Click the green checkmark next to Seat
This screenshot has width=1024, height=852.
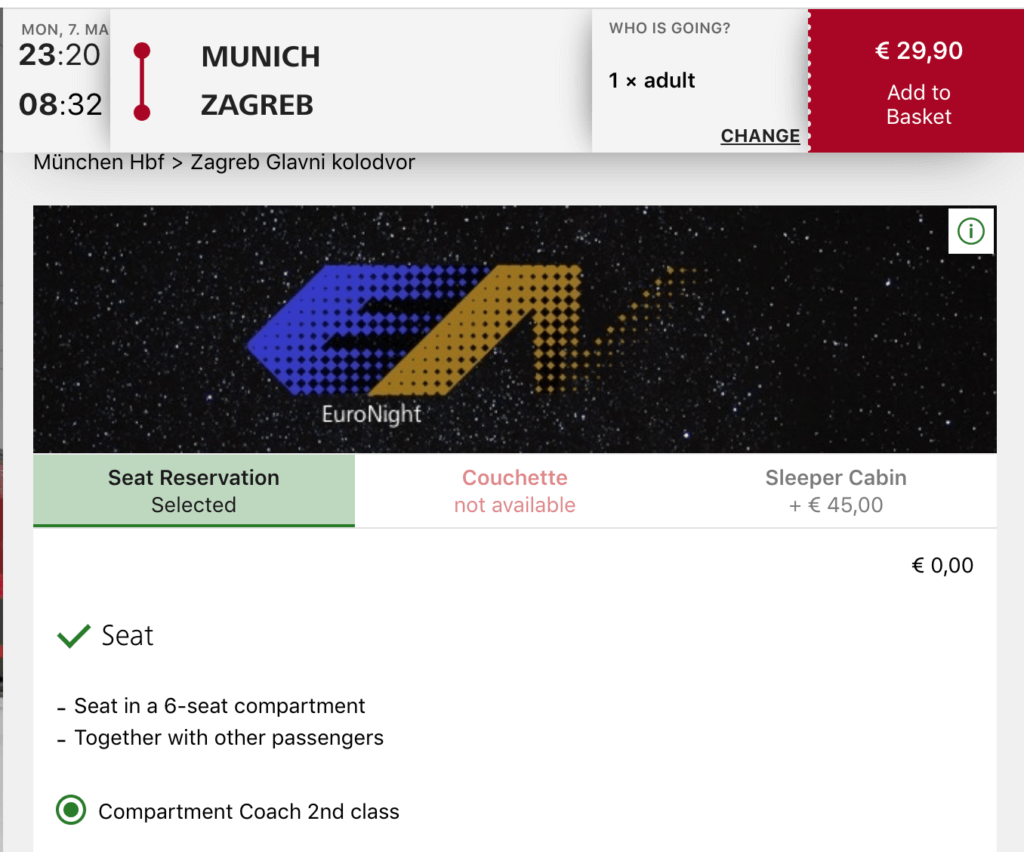(74, 636)
